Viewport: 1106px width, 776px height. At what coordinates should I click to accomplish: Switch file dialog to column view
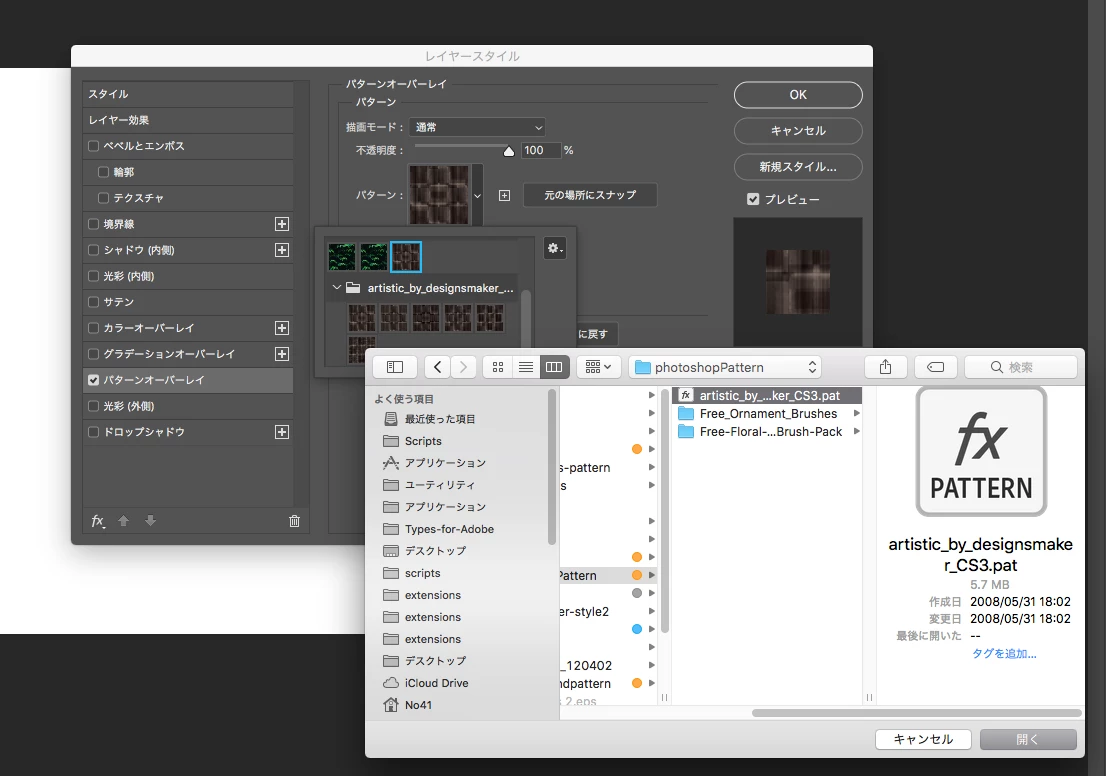(x=554, y=367)
